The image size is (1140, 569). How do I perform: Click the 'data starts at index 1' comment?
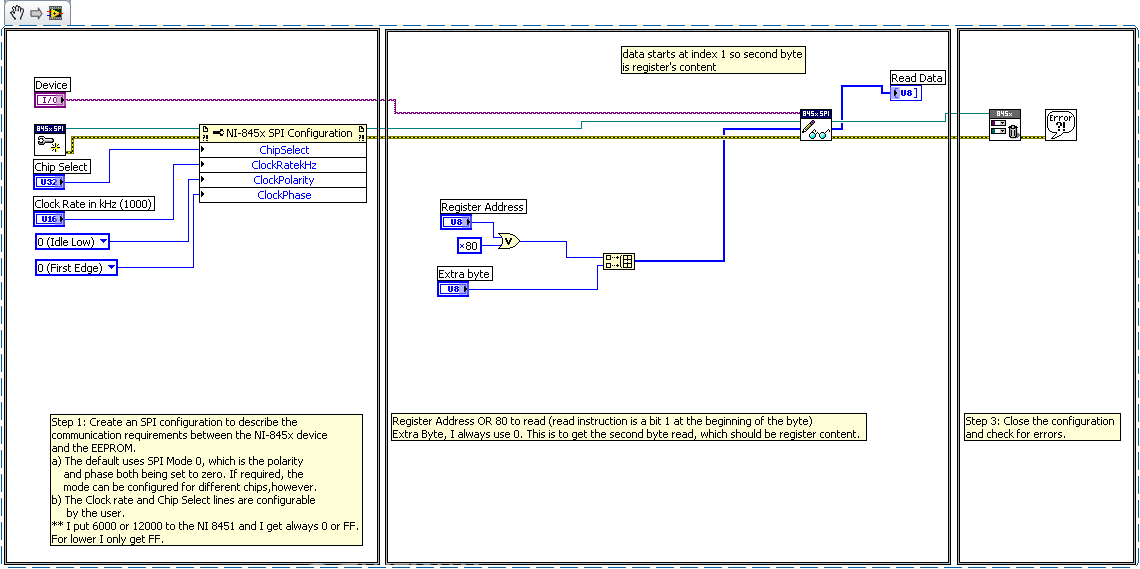tap(712, 60)
